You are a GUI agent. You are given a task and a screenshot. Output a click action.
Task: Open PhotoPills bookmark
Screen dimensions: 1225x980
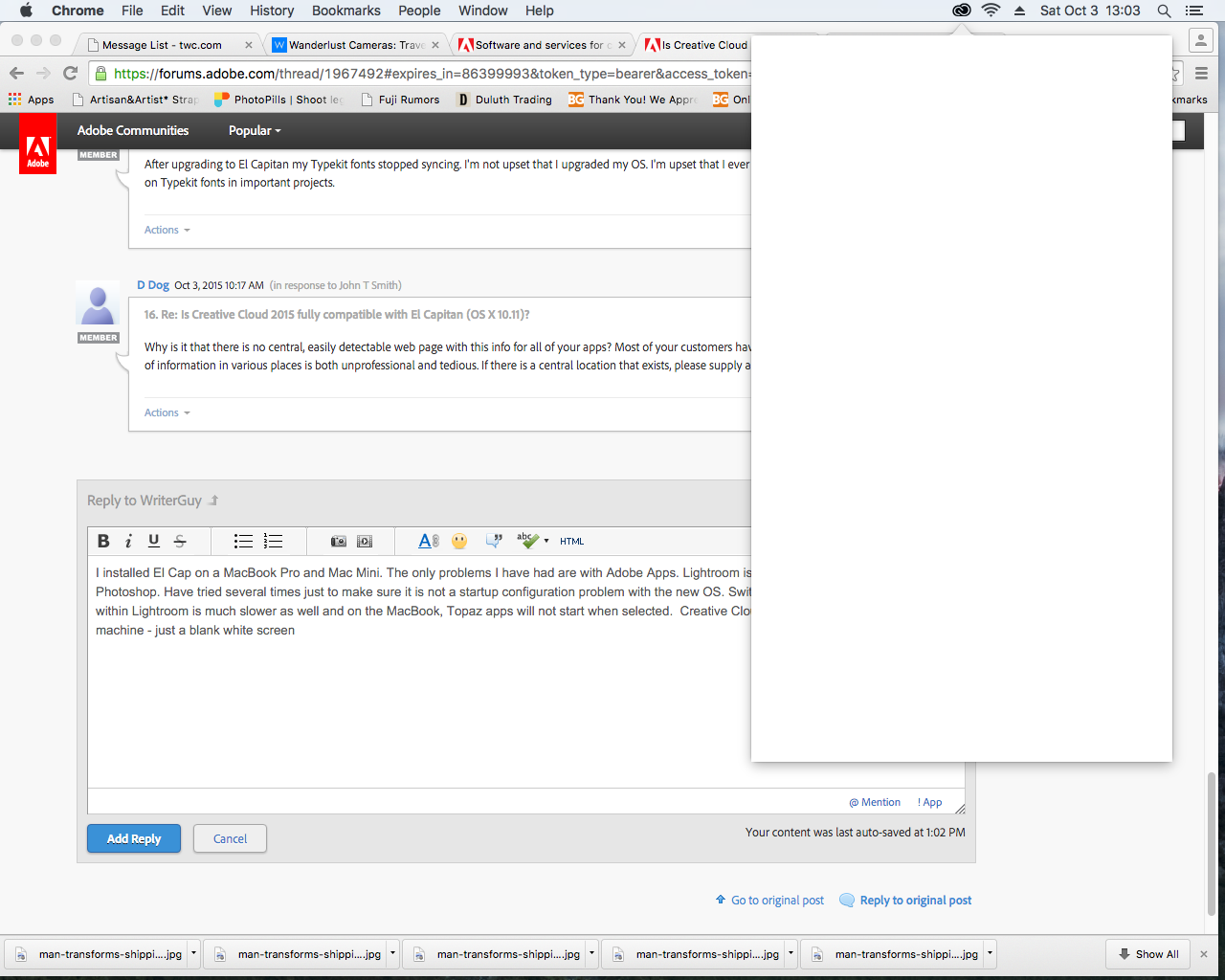pos(278,100)
